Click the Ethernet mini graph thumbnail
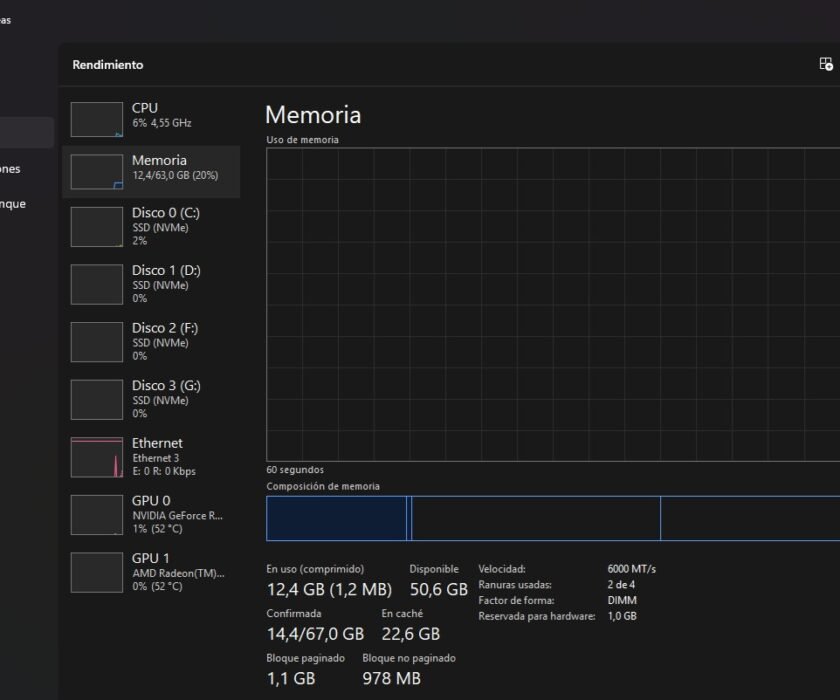 pyautogui.click(x=96, y=457)
